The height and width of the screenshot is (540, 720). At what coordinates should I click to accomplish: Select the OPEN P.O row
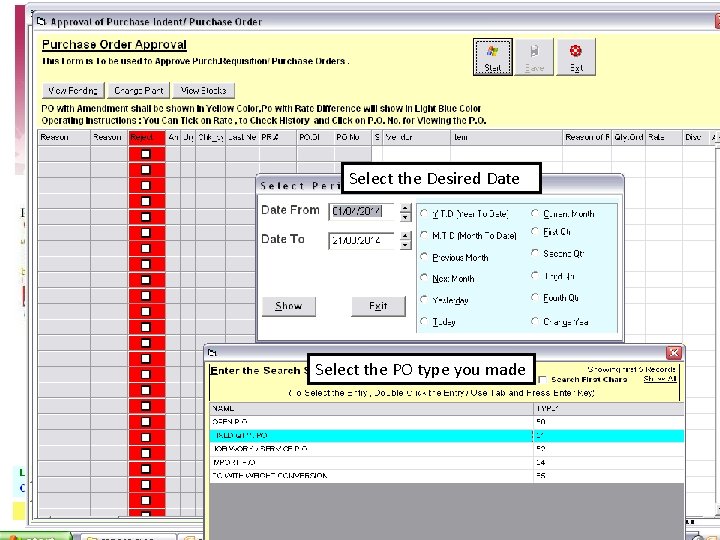[x=446, y=422]
